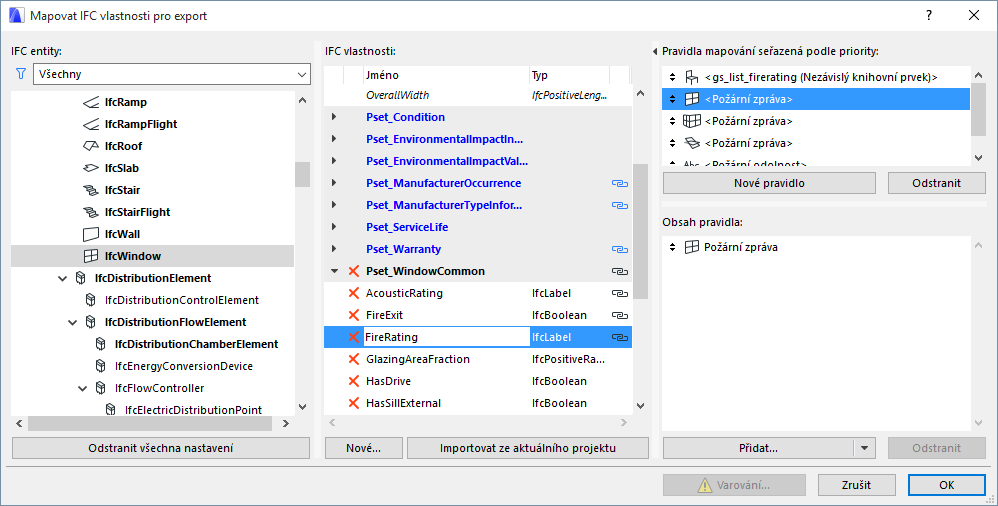Click the Importovat ze aktuálního projektu button
The width and height of the screenshot is (998, 506).
[527, 448]
